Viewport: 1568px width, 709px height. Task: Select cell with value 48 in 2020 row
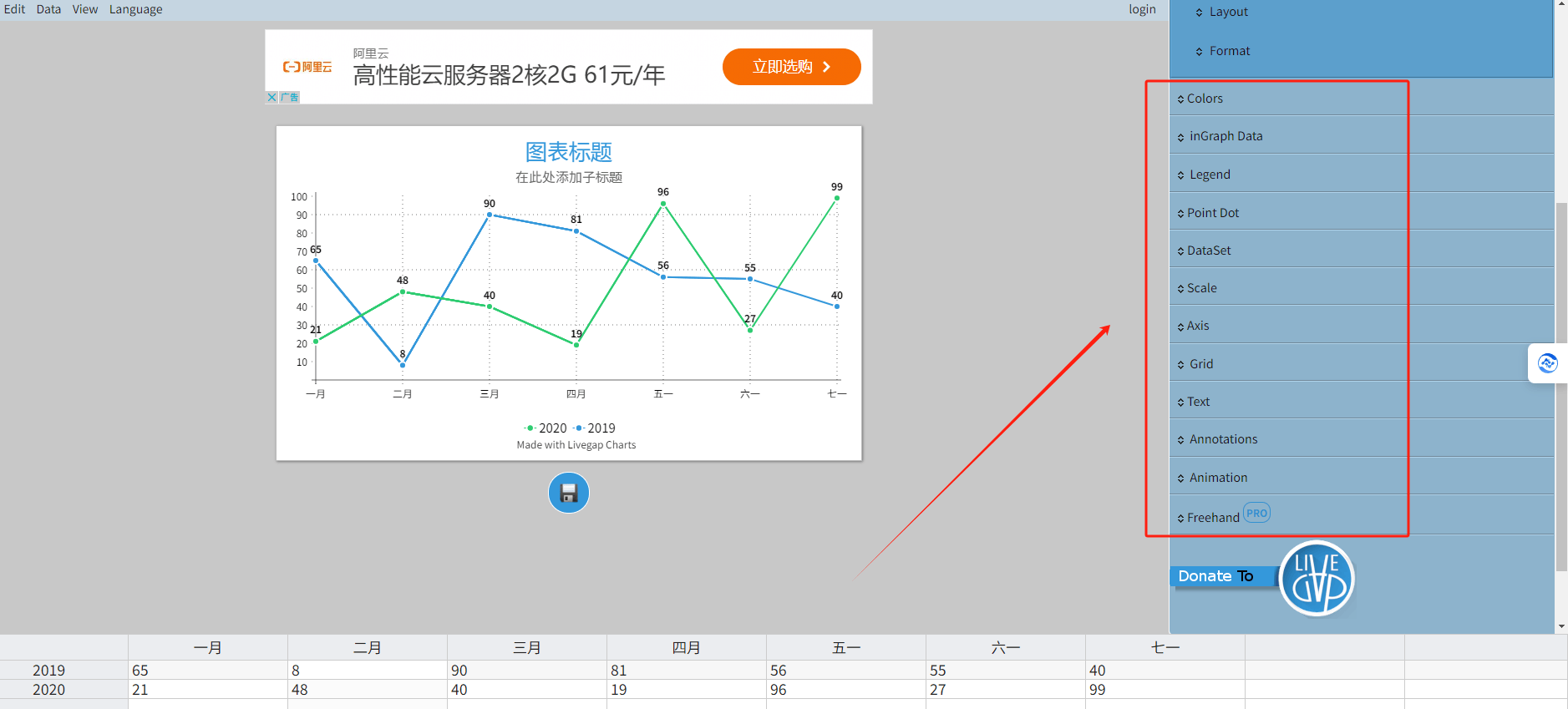pos(368,690)
